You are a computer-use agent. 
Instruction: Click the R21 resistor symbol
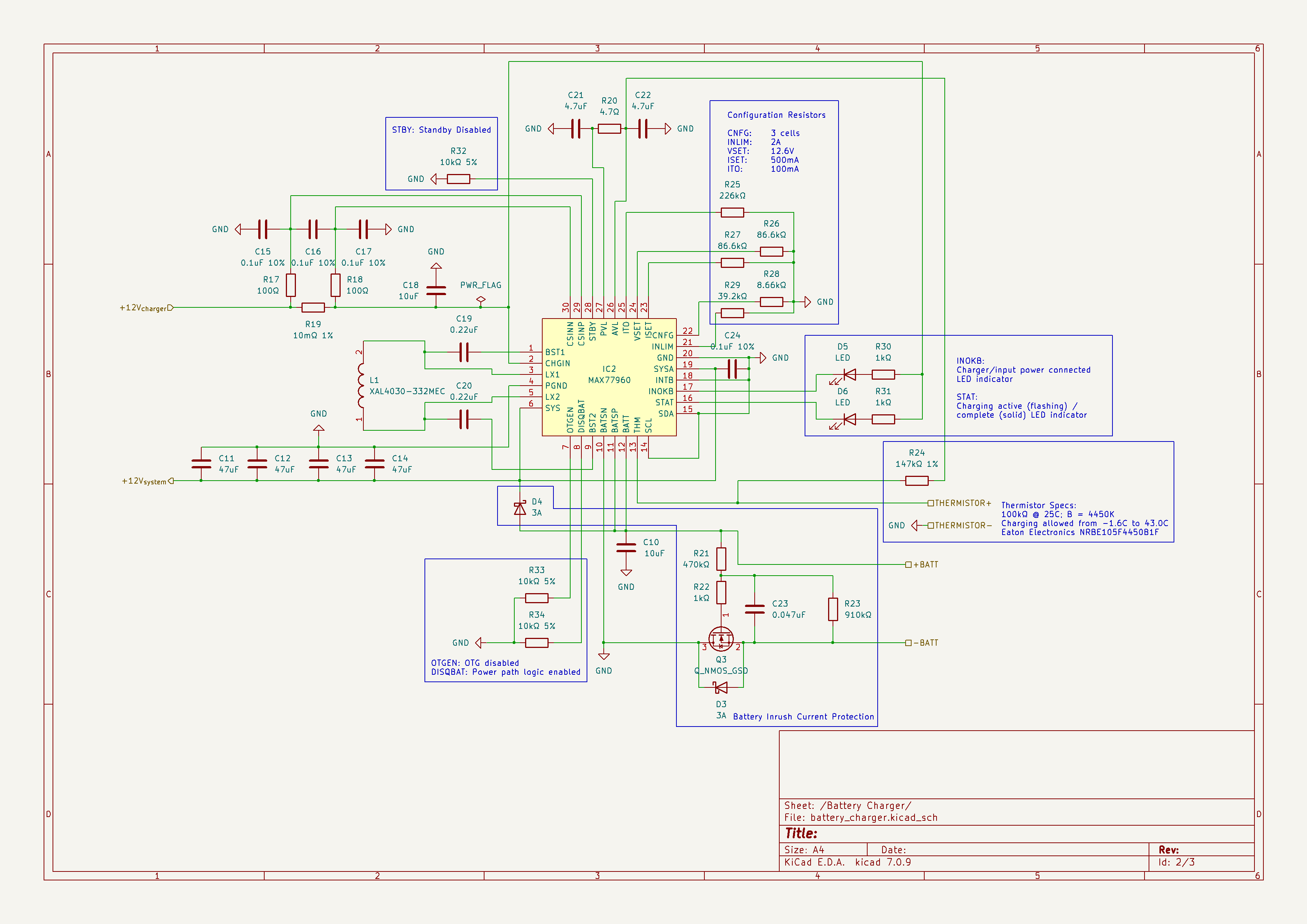pos(721,559)
